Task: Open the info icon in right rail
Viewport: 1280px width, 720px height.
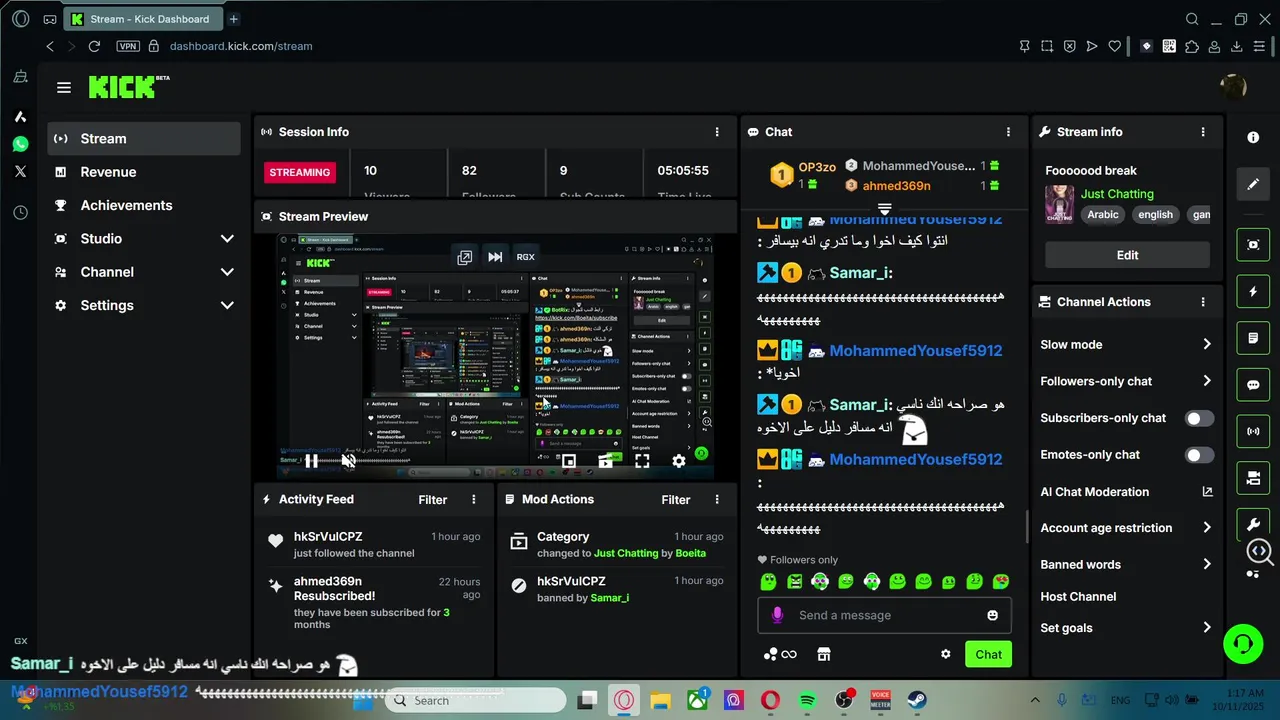Action: (x=1253, y=137)
